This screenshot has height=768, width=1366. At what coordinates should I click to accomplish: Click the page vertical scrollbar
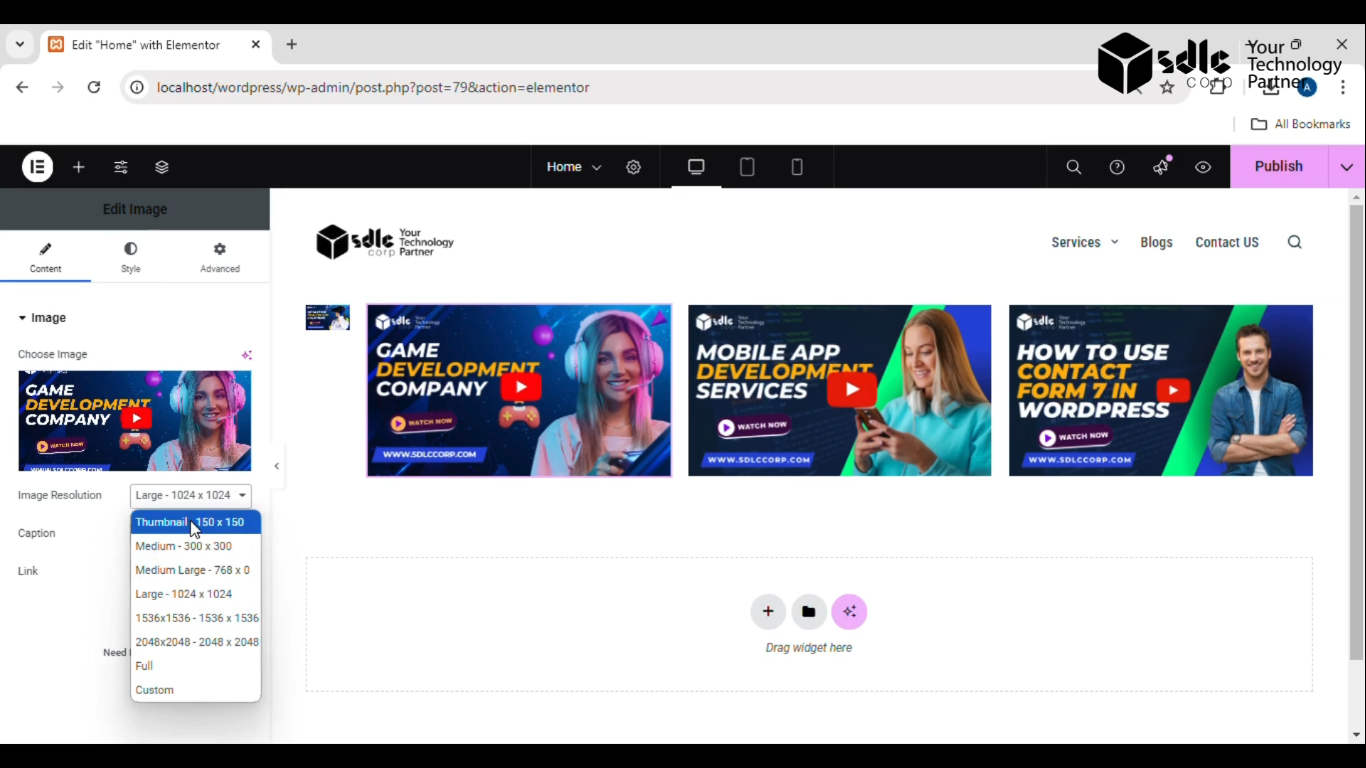[1357, 433]
